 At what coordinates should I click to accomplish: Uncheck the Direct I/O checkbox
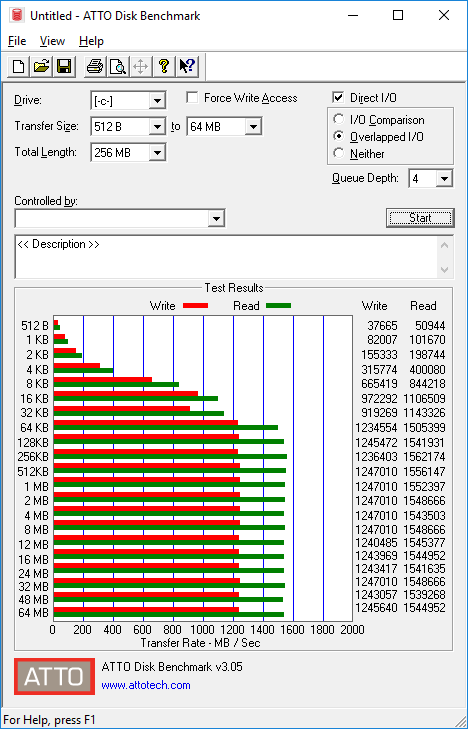(x=338, y=98)
